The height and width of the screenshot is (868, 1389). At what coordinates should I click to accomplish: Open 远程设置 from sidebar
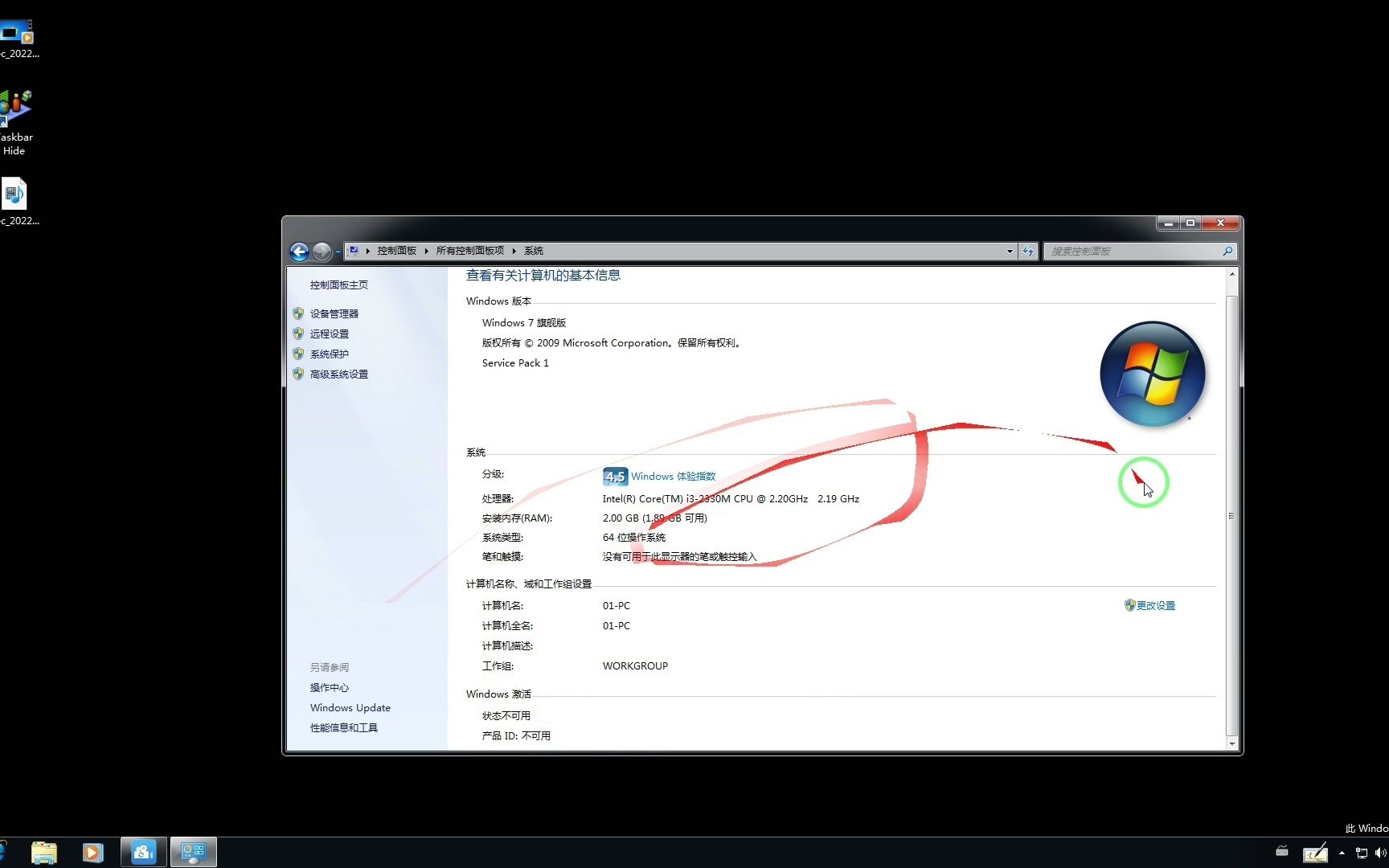(x=330, y=334)
